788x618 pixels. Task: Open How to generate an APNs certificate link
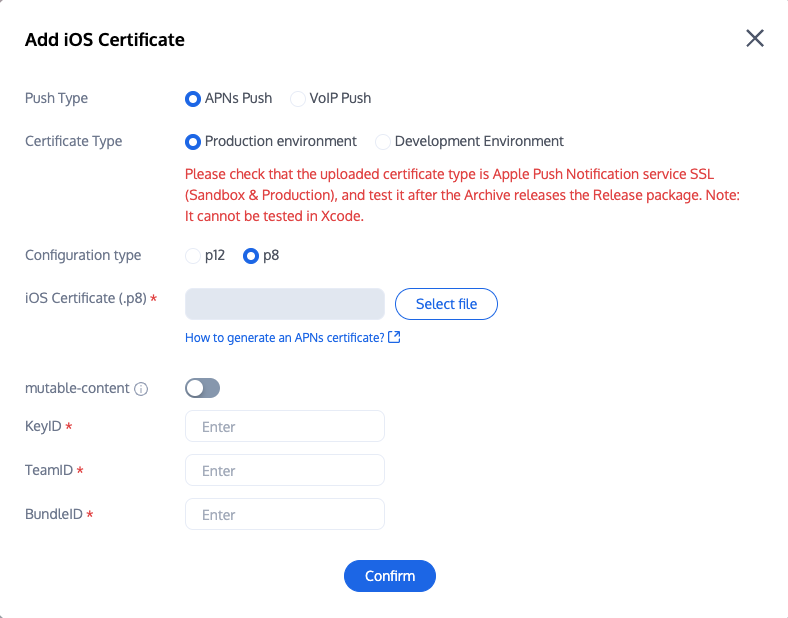[x=285, y=338]
